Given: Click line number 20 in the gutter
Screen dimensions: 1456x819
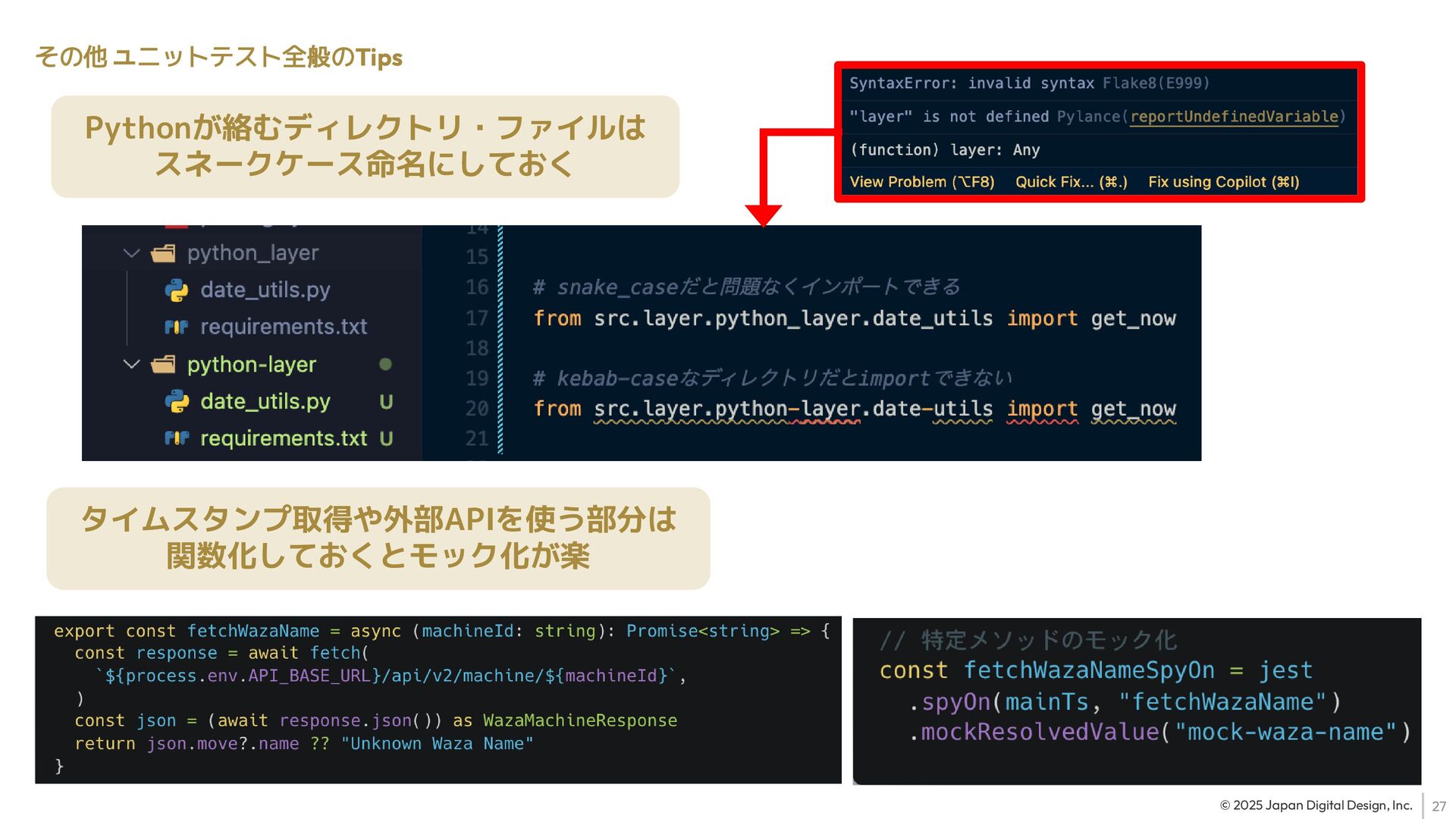Looking at the screenshot, I should 477,409.
